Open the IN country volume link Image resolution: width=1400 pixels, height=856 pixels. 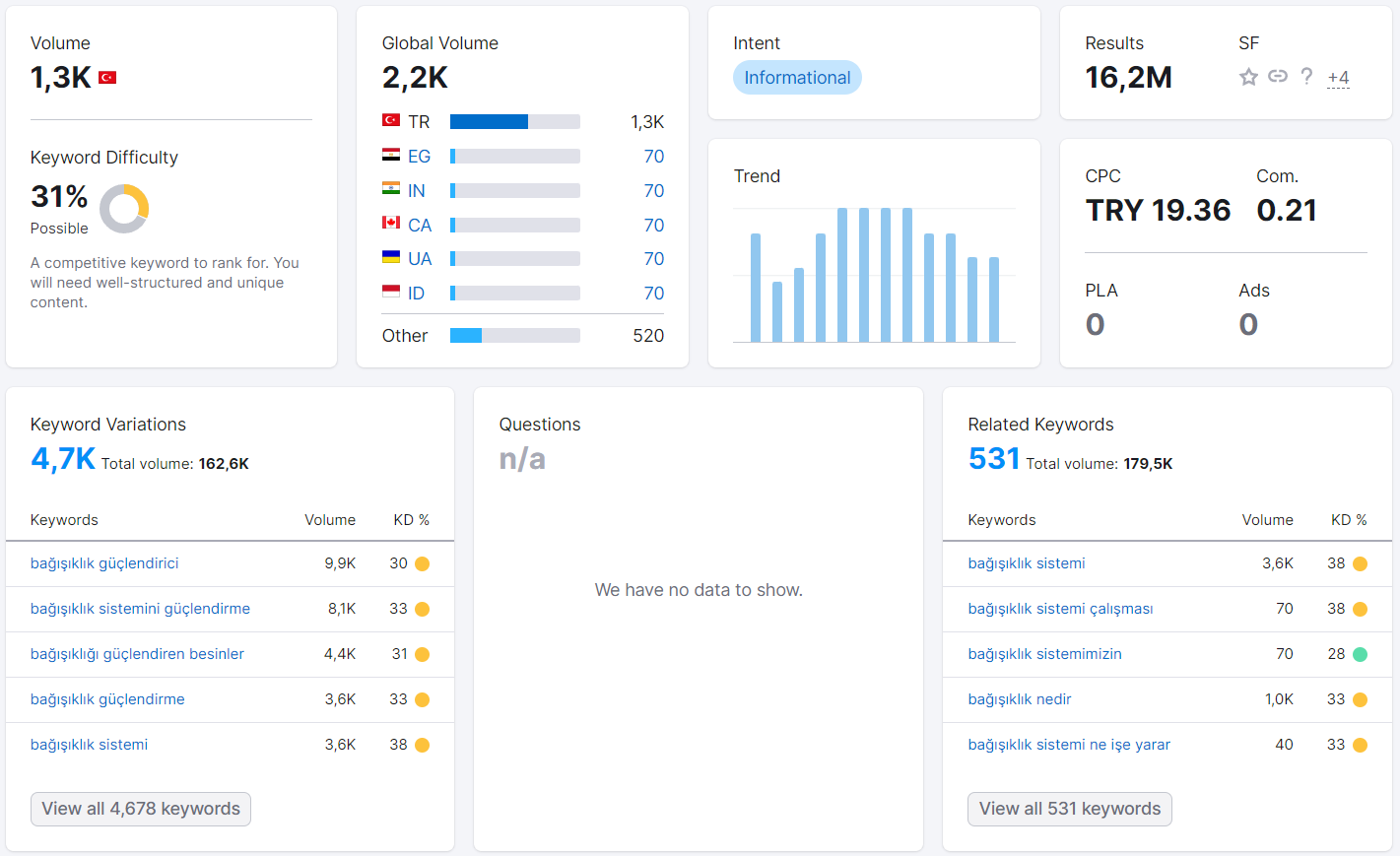click(417, 191)
